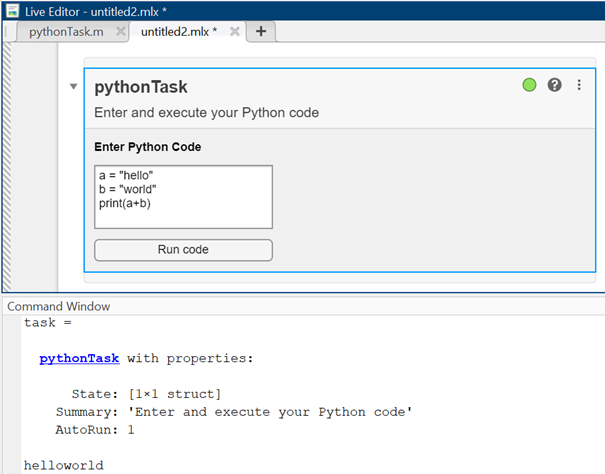The height and width of the screenshot is (474, 605).
Task: Click the print(a+b) code line
Action: pos(125,203)
